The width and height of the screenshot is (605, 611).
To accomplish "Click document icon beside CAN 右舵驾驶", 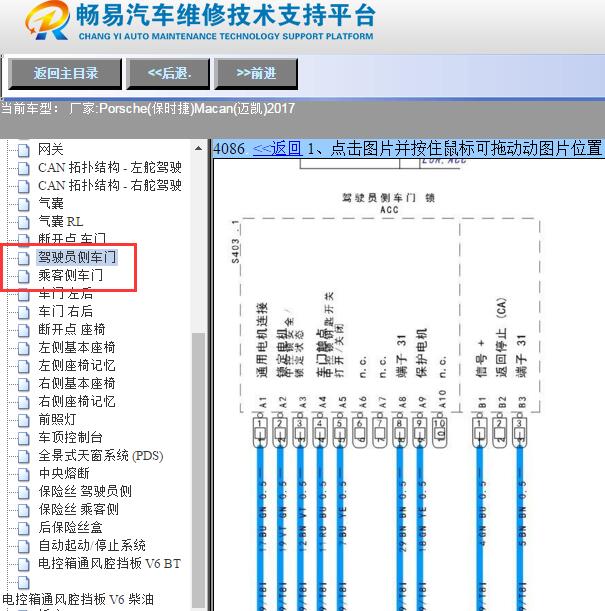I will pos(24,186).
